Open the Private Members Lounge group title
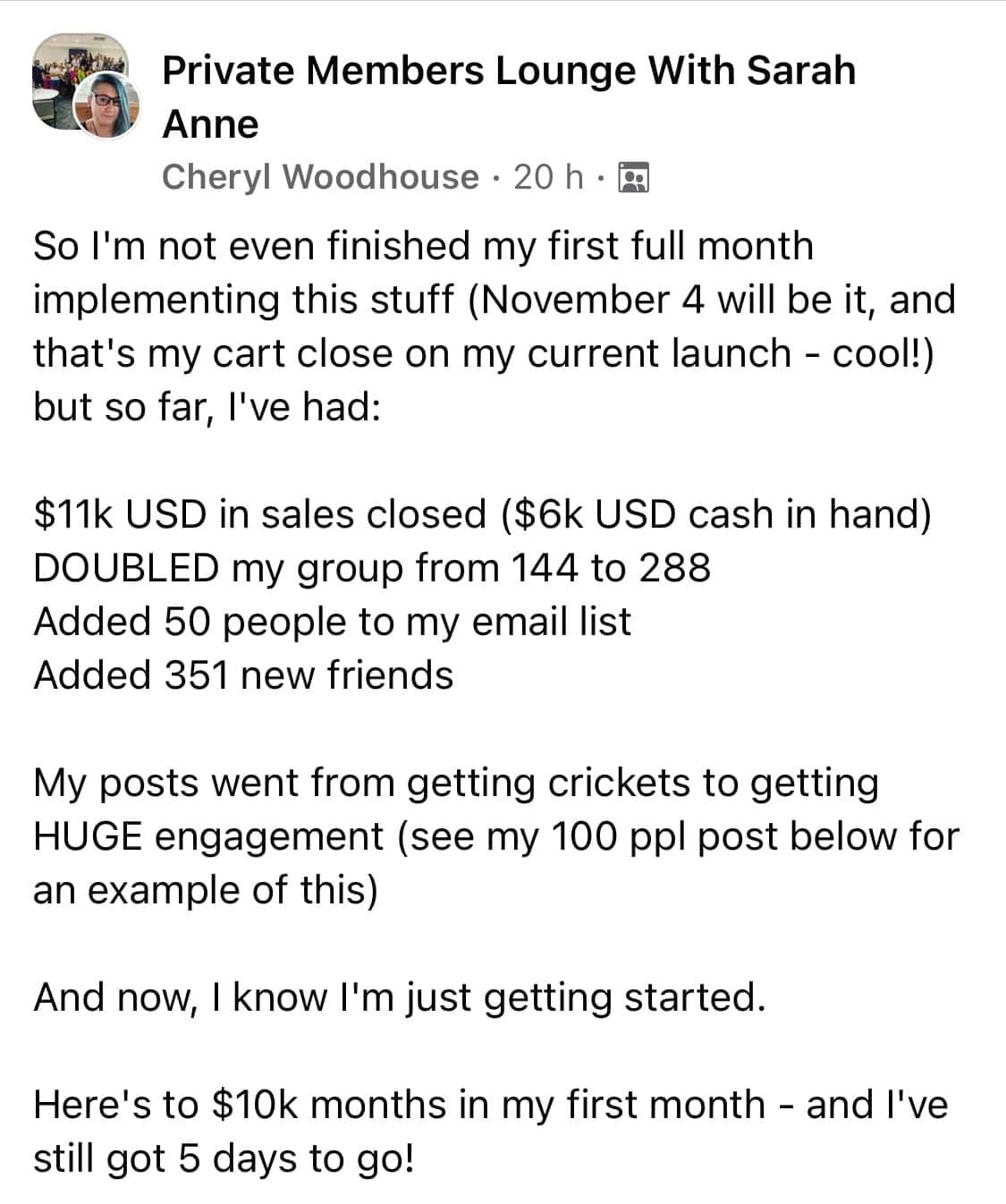 pos(509,97)
